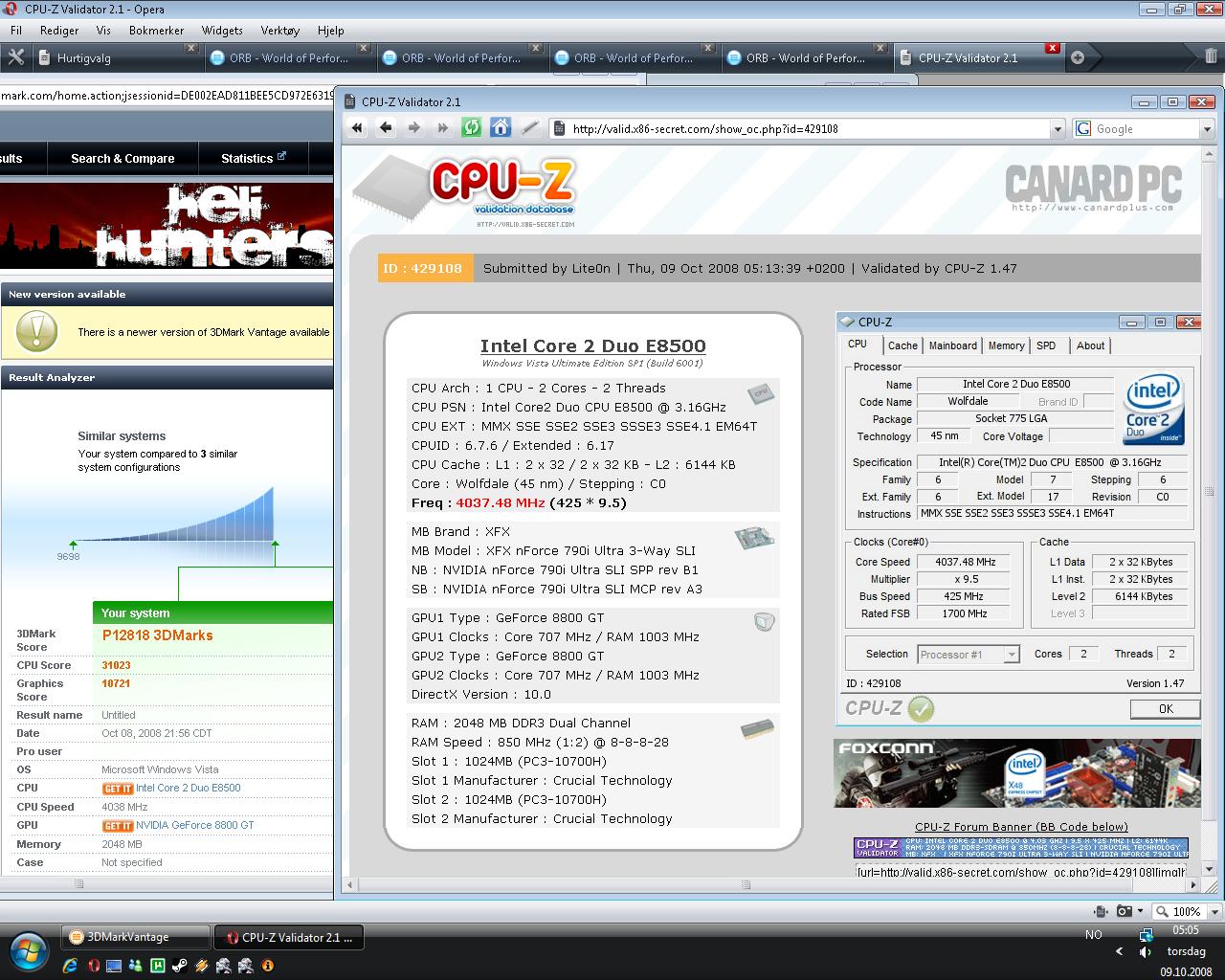The width and height of the screenshot is (1225, 980).
Task: Open the camera options dropdown arrow
Action: click(x=1141, y=911)
